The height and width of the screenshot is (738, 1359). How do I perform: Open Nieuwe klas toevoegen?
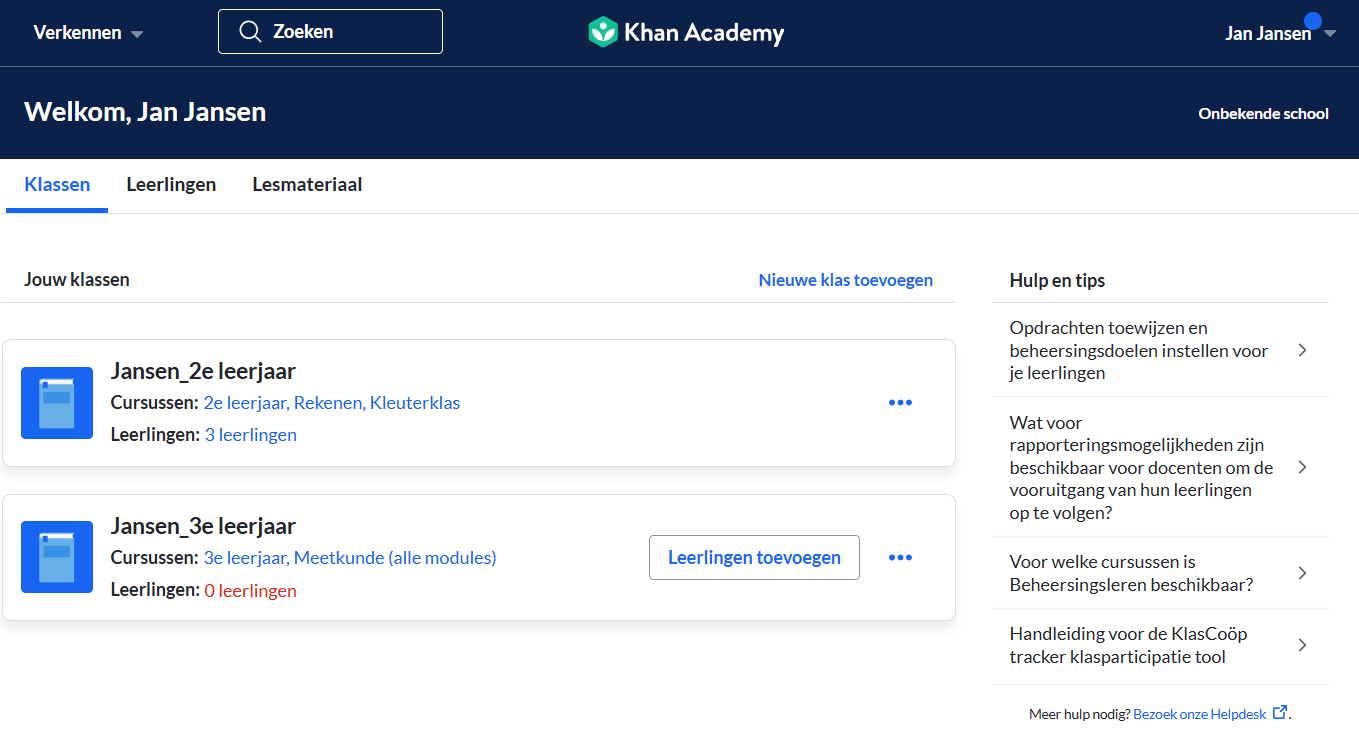click(845, 279)
